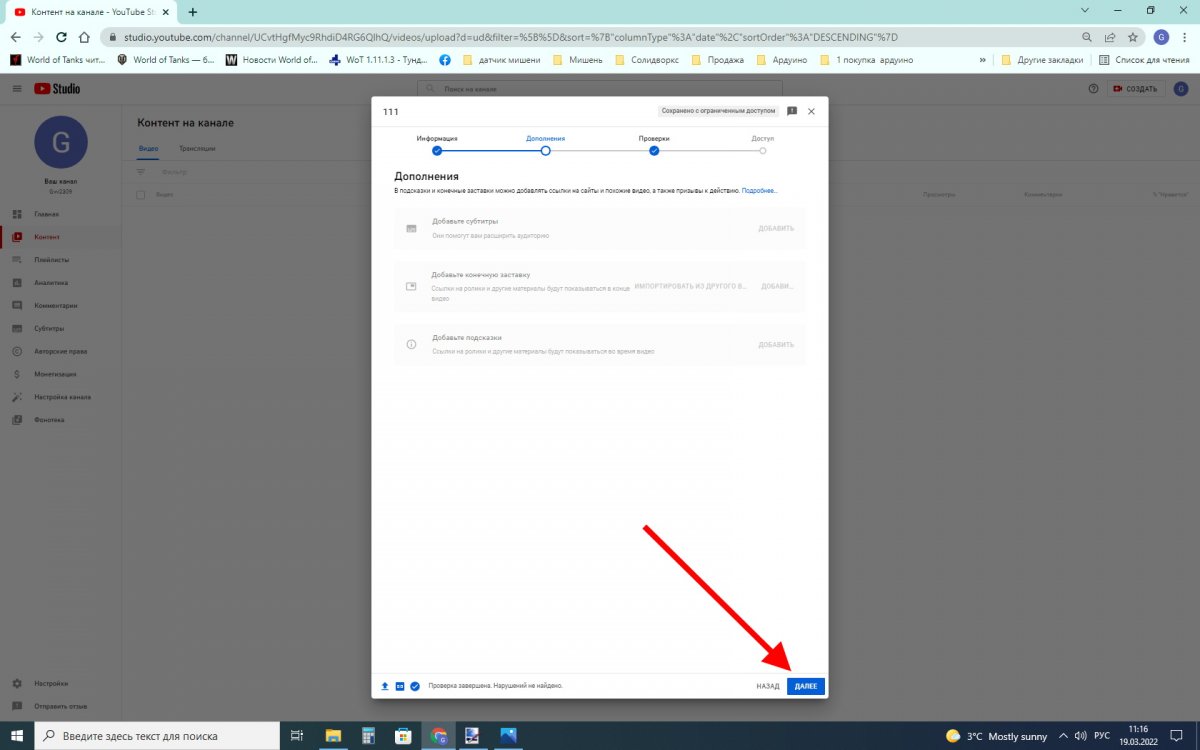Open the Chrome tab search chevron
This screenshot has height=750, width=1200.
pos(1086,11)
